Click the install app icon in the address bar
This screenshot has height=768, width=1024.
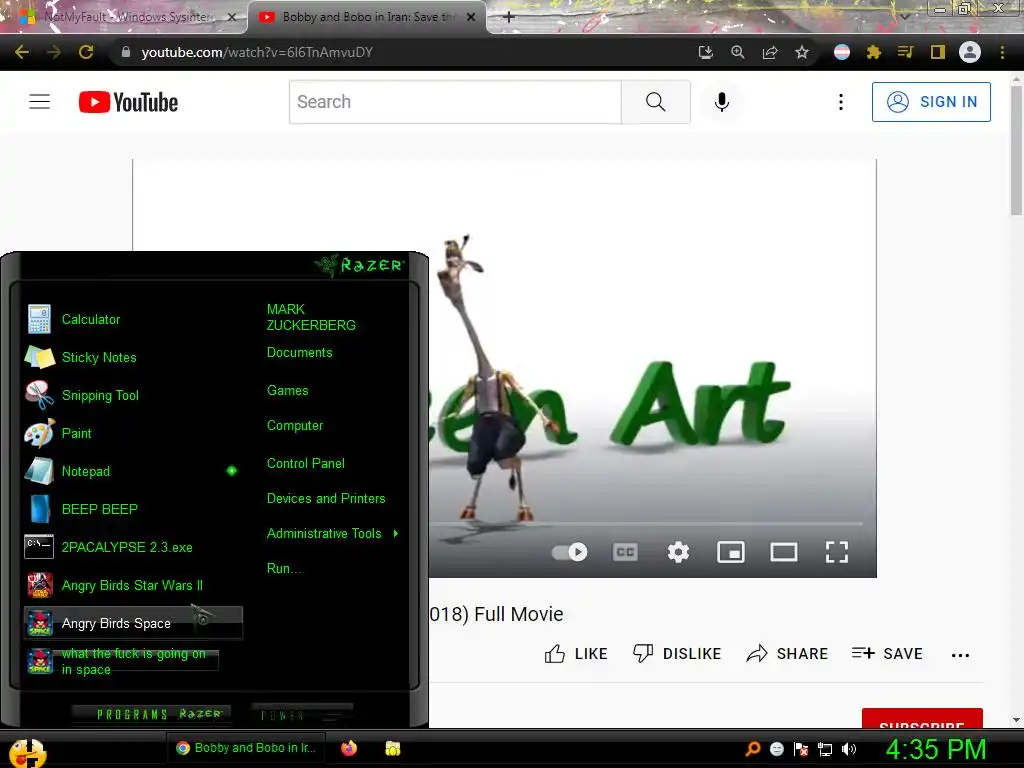[705, 52]
